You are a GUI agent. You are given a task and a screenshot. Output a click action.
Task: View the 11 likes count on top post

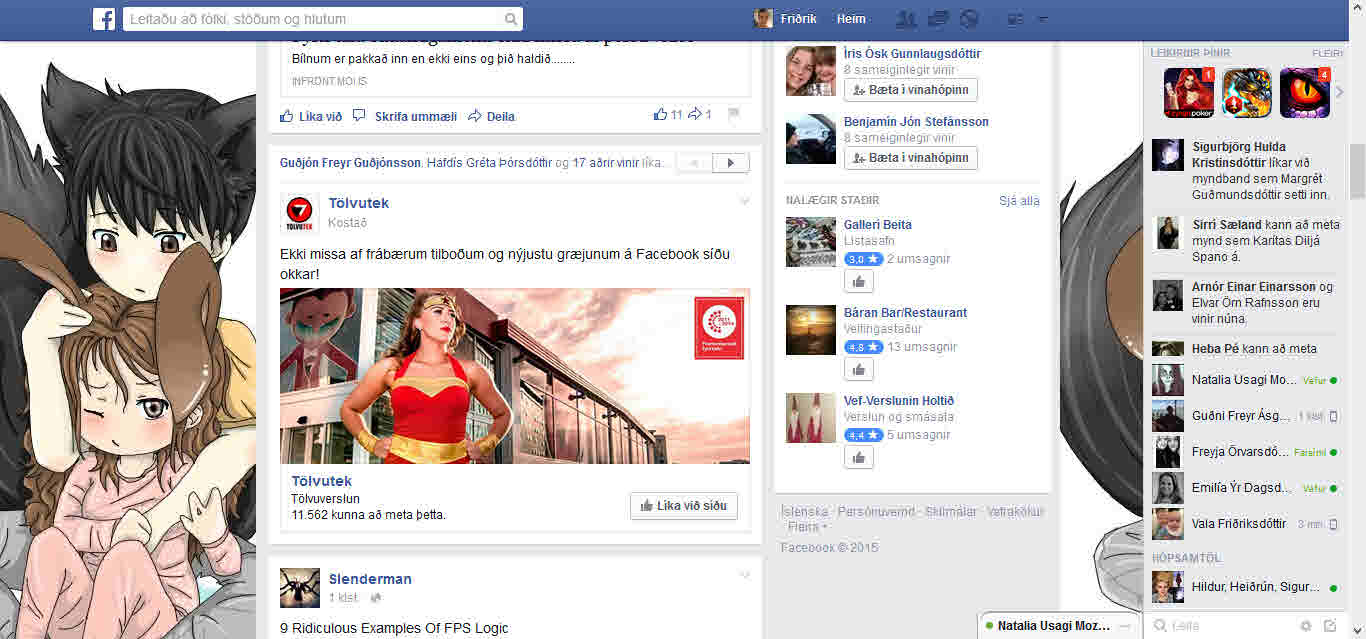(667, 115)
